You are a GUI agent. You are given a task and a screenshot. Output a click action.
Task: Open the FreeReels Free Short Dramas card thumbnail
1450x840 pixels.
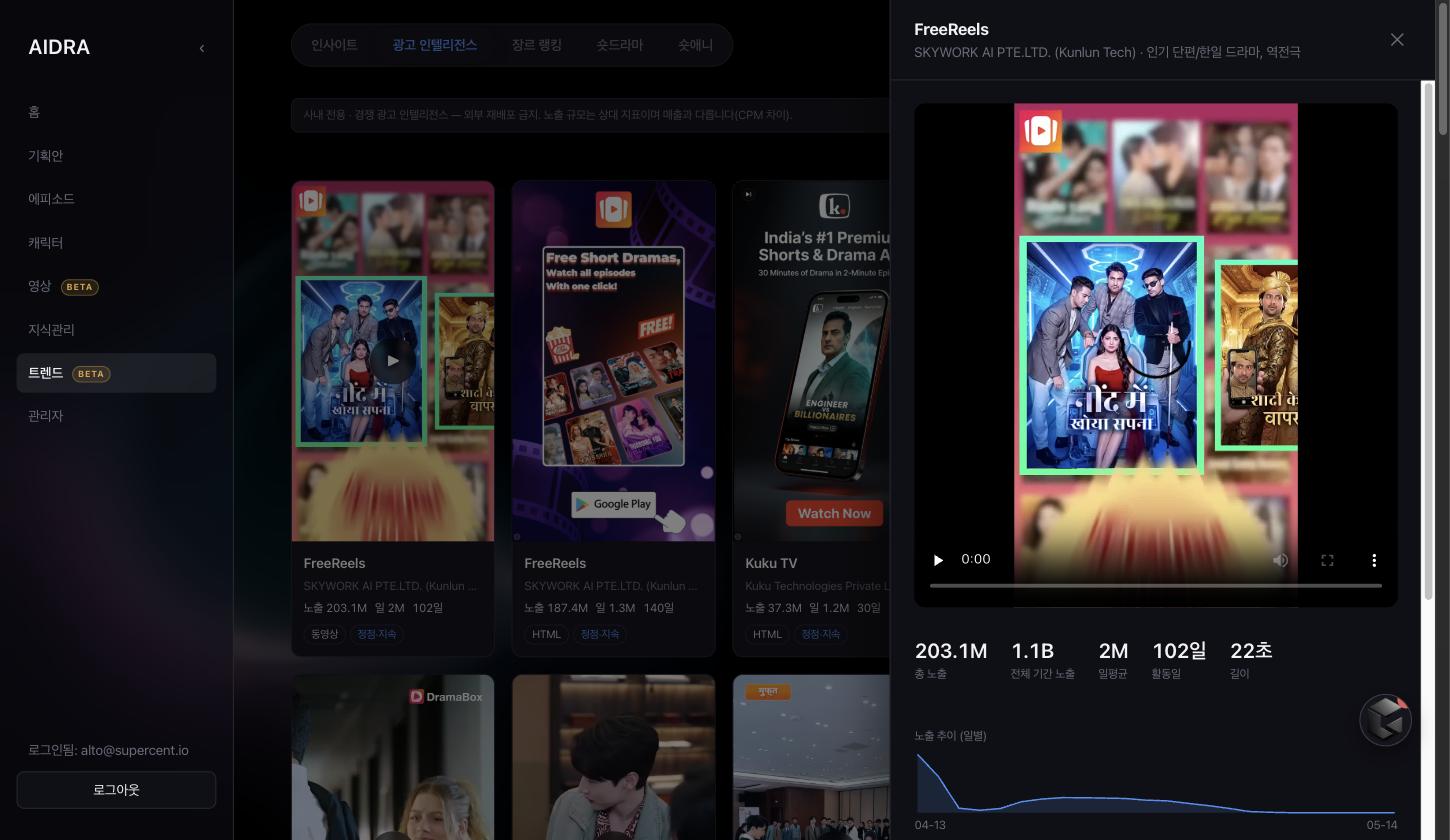click(x=614, y=361)
